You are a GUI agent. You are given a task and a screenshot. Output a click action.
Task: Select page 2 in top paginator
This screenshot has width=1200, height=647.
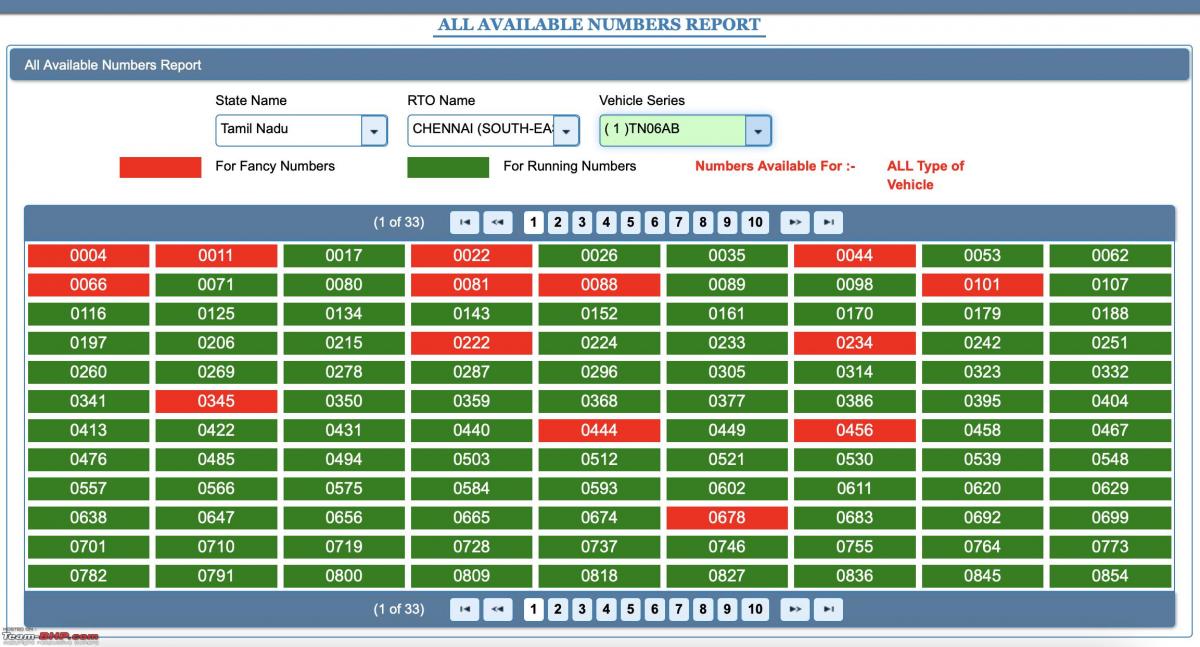pyautogui.click(x=558, y=222)
